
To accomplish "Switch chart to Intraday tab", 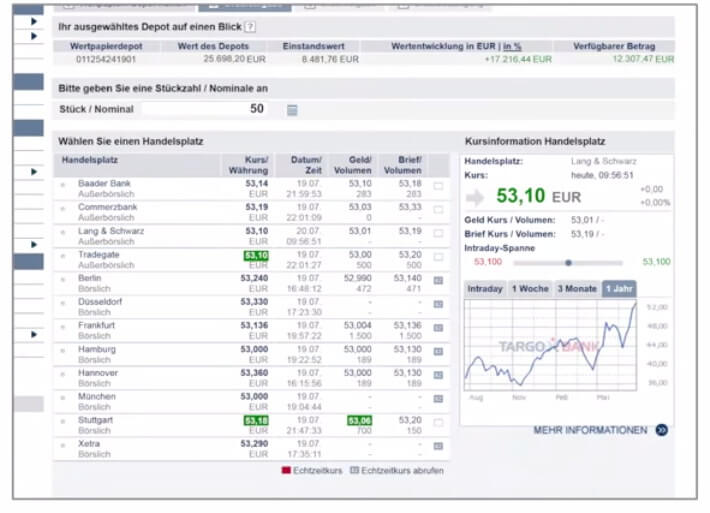I will 485,289.
